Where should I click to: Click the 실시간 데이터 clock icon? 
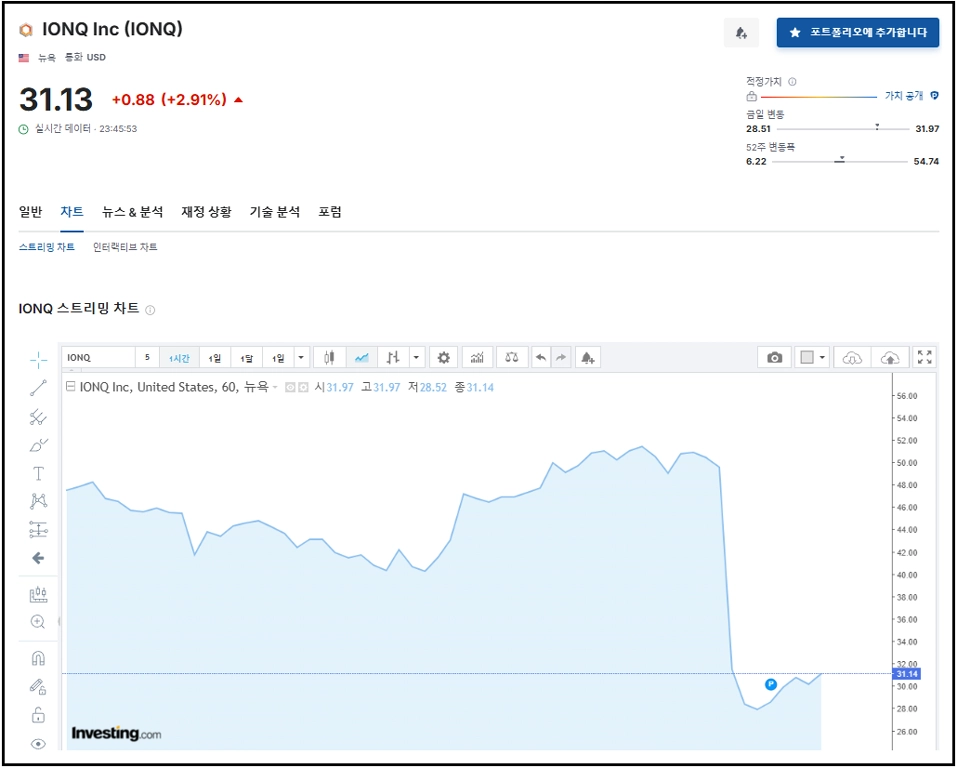point(24,129)
